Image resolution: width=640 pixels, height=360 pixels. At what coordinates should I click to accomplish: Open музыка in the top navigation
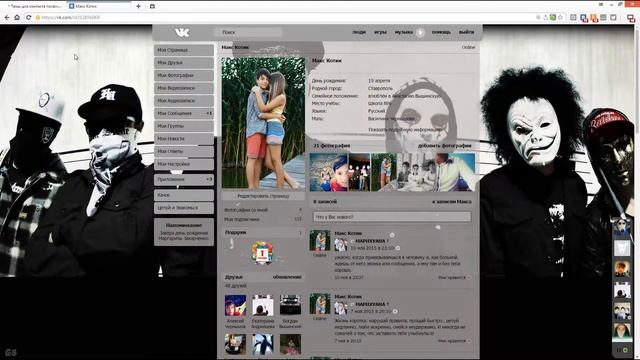tap(403, 32)
